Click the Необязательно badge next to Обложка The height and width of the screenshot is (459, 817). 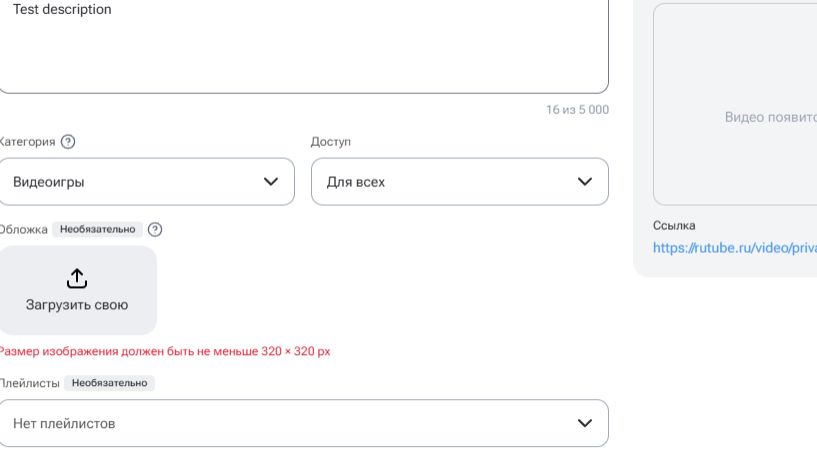pos(97,230)
